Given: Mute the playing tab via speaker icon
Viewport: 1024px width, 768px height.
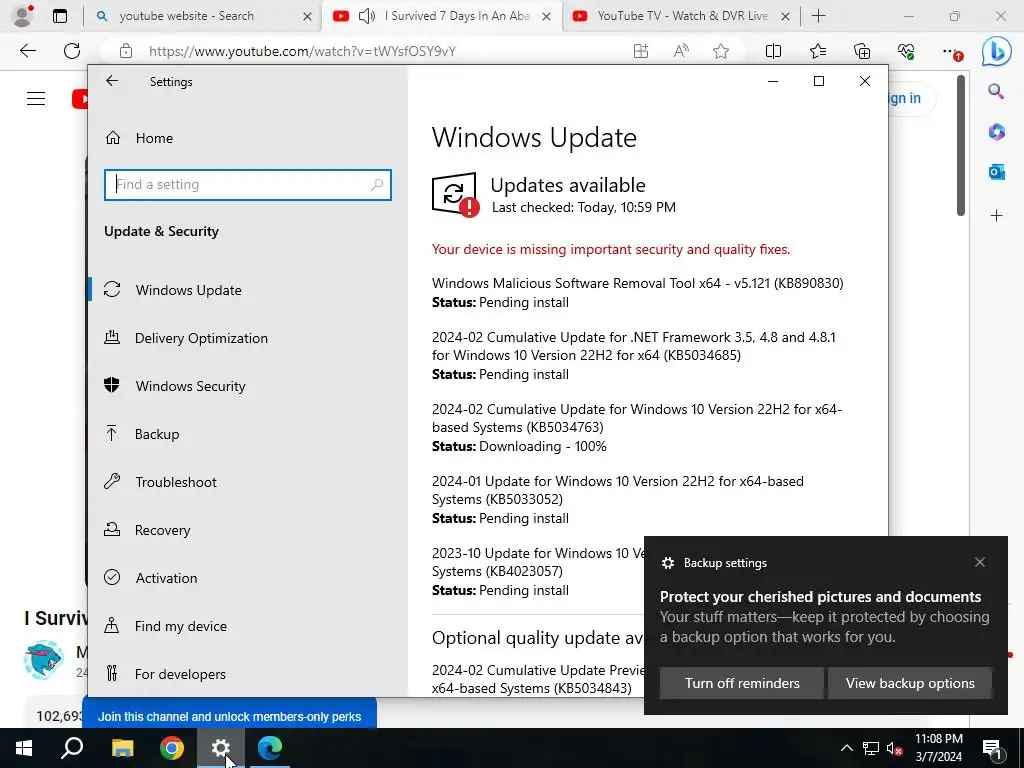Looking at the screenshot, I should 367,16.
